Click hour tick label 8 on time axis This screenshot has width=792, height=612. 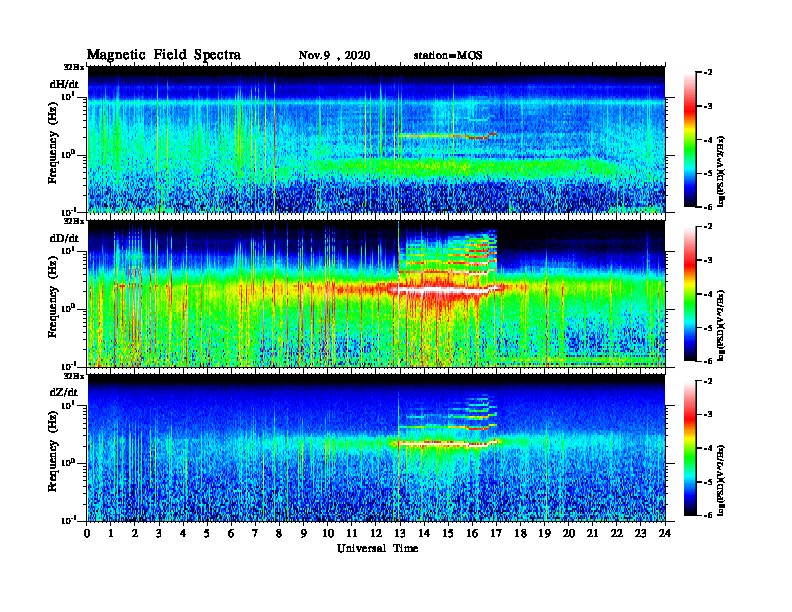[279, 533]
